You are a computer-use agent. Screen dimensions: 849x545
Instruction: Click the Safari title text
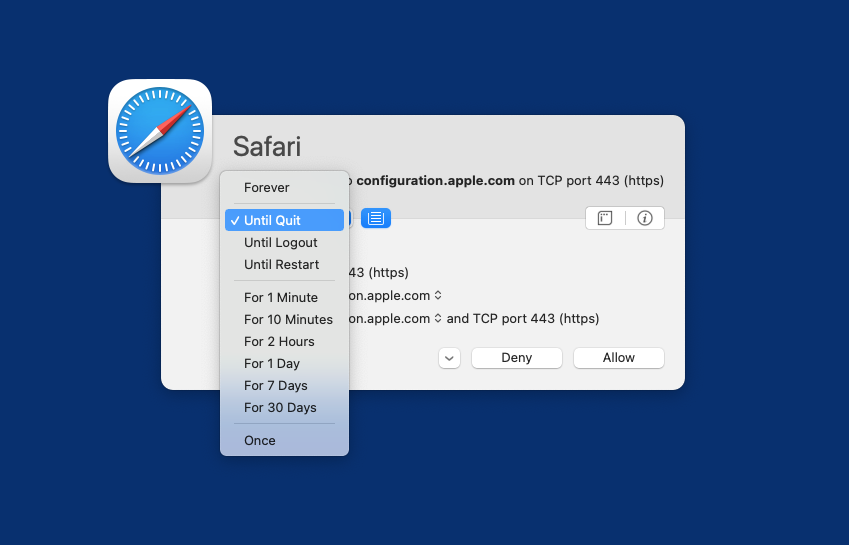click(x=267, y=147)
